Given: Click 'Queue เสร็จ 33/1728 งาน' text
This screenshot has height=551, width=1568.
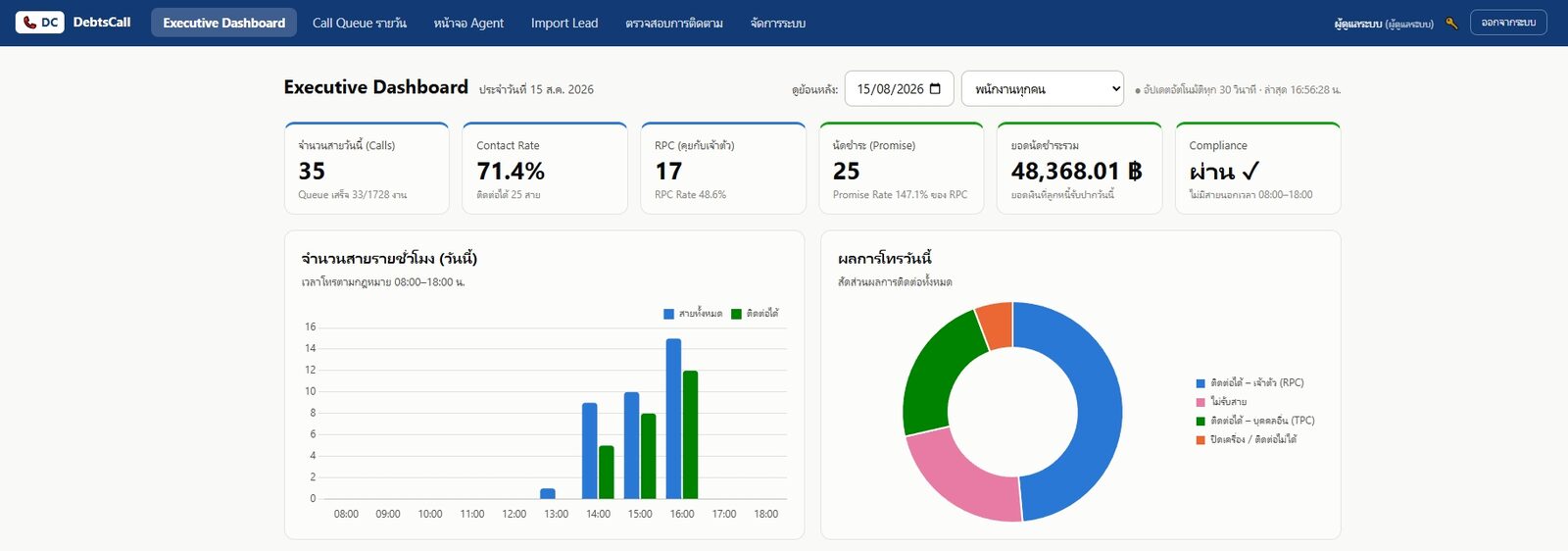Looking at the screenshot, I should (x=352, y=195).
